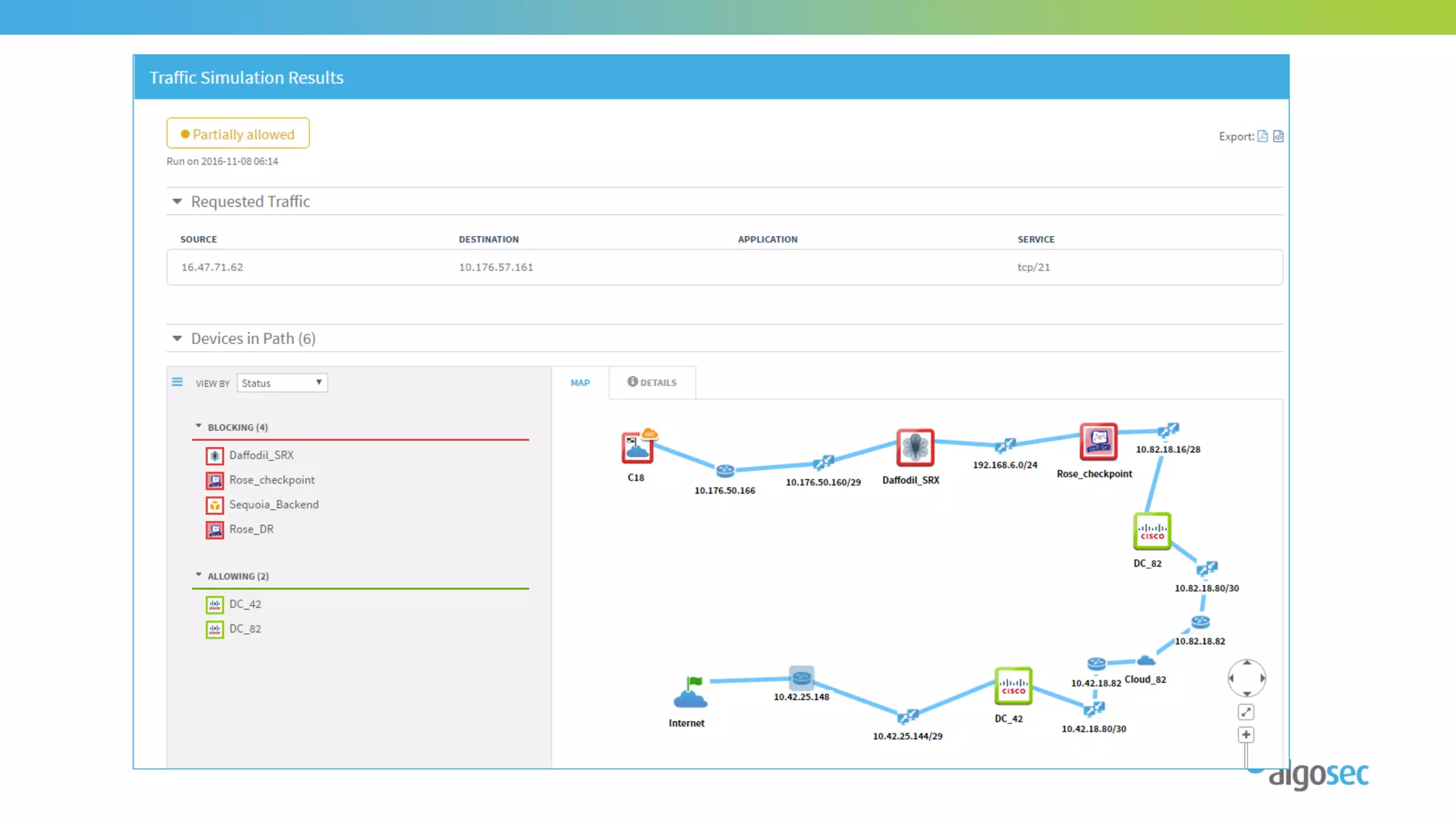Collapse the Blocking devices group
The width and height of the screenshot is (1456, 819).
198,427
